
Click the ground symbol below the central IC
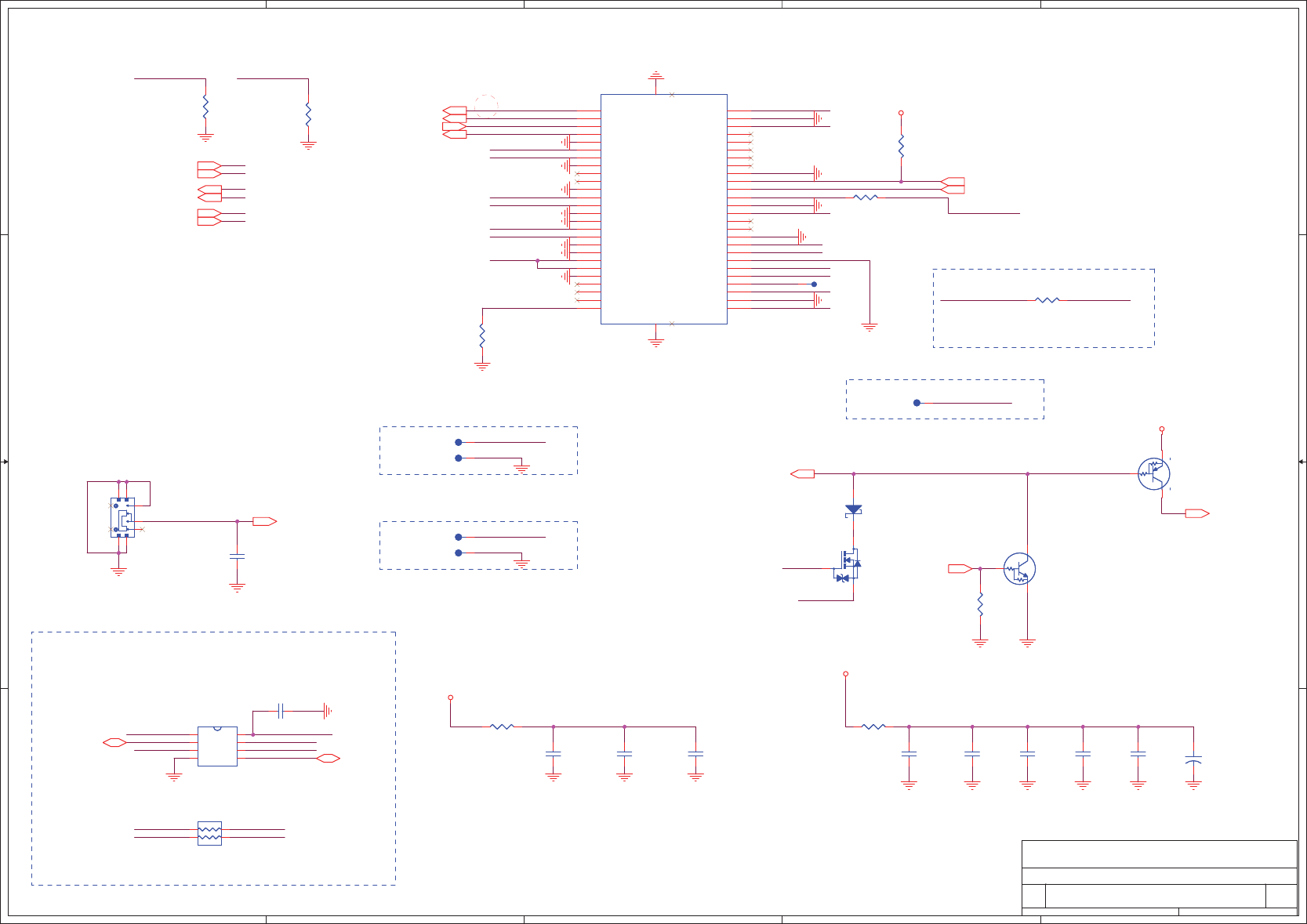click(655, 342)
